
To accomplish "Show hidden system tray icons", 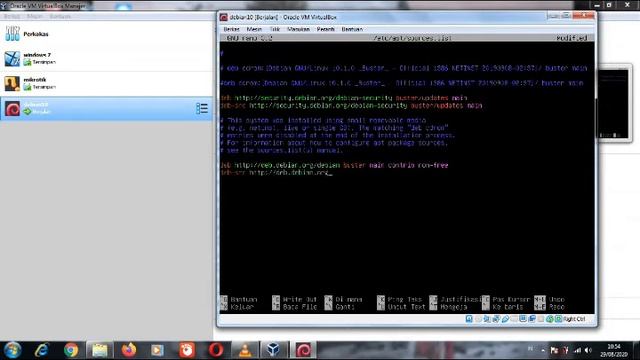I will (543, 350).
